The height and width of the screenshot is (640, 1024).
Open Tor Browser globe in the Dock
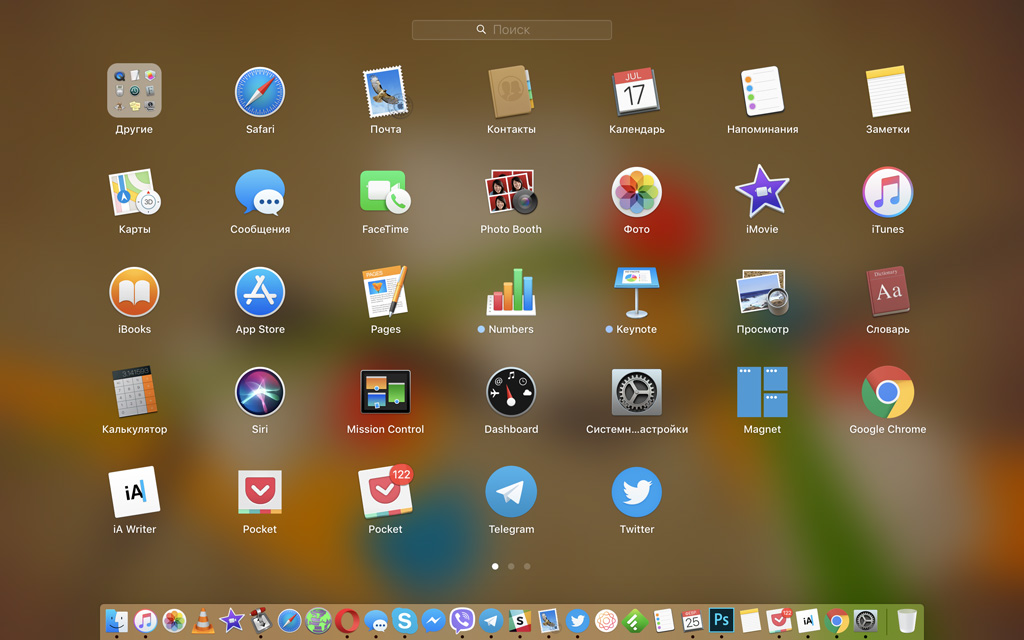pos(318,620)
